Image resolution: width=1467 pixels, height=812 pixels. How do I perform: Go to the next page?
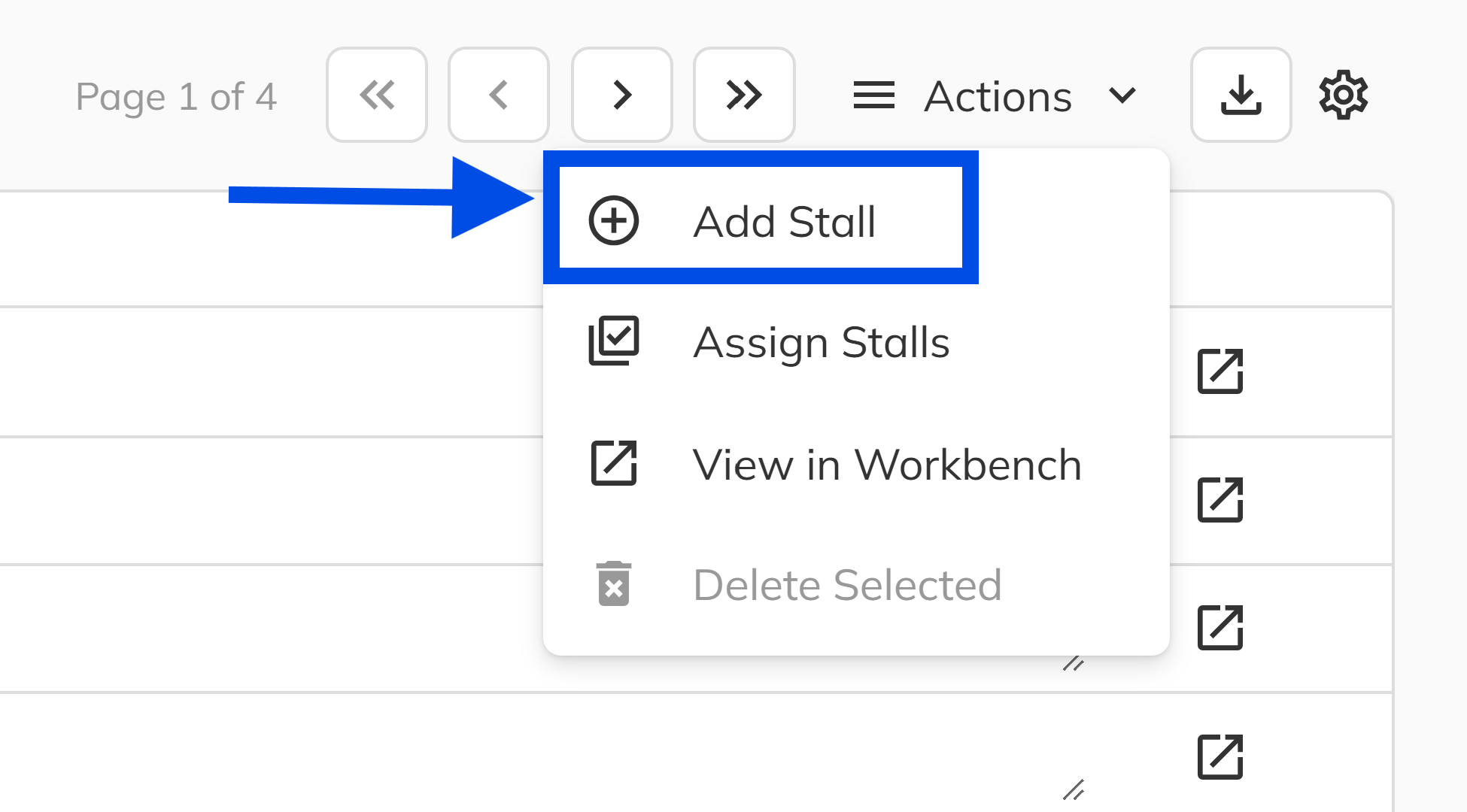621,95
